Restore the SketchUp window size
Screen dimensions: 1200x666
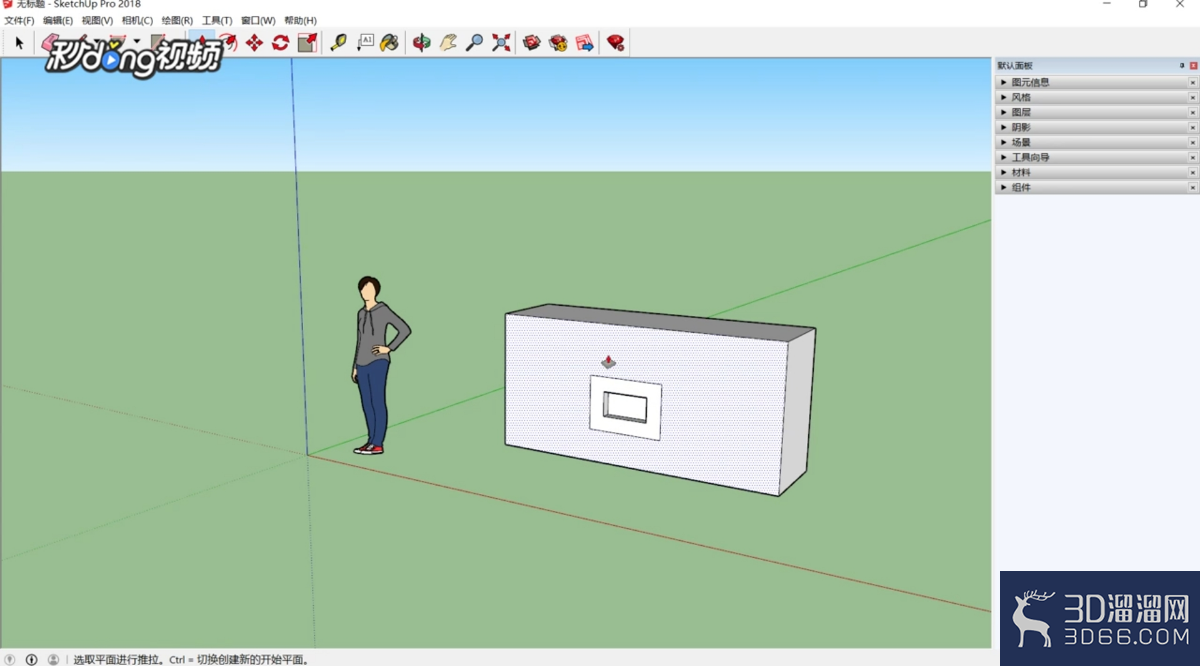click(x=1143, y=4)
